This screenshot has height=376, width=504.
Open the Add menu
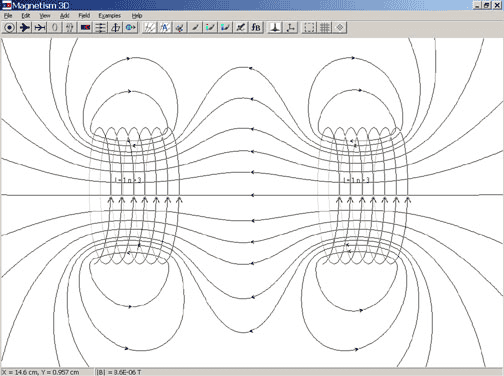coord(64,16)
